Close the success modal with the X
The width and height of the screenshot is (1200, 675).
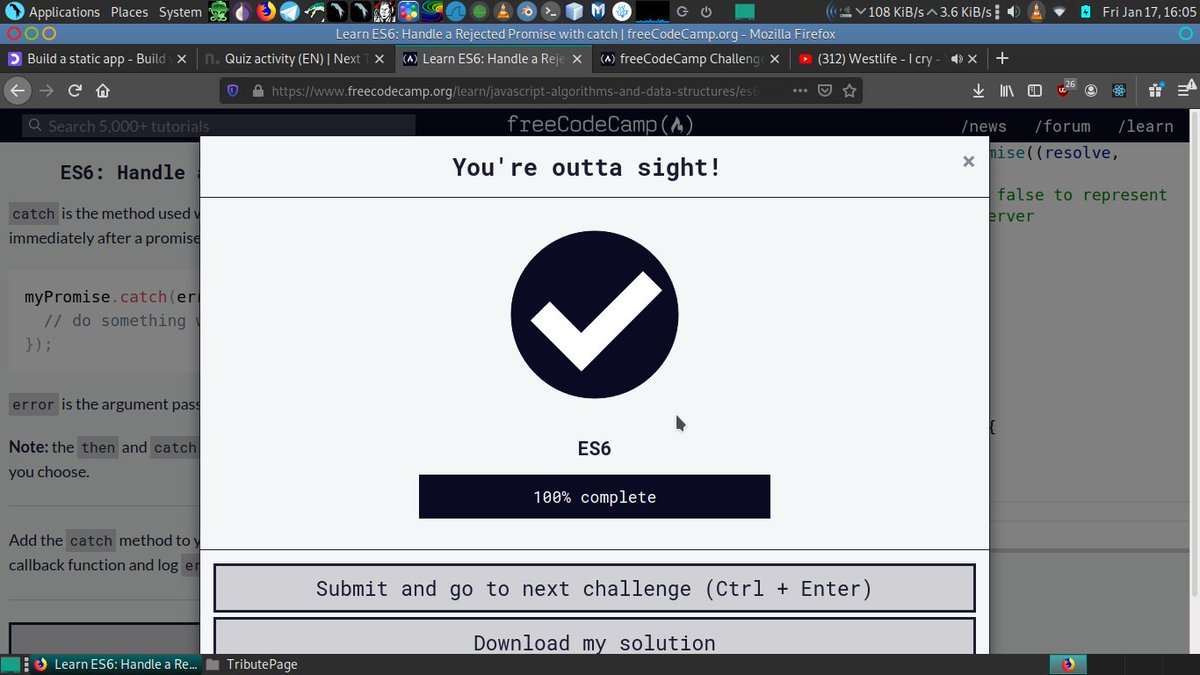click(968, 161)
